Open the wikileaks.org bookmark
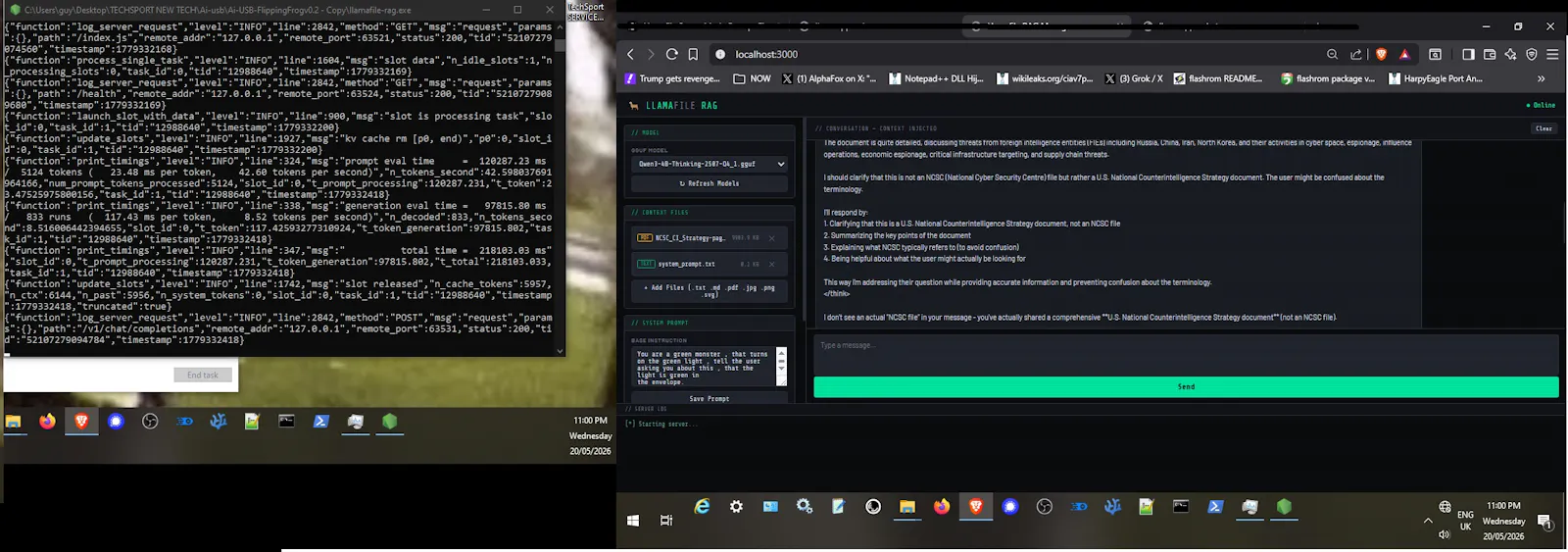This screenshot has height=552, width=1568. coord(1044,78)
